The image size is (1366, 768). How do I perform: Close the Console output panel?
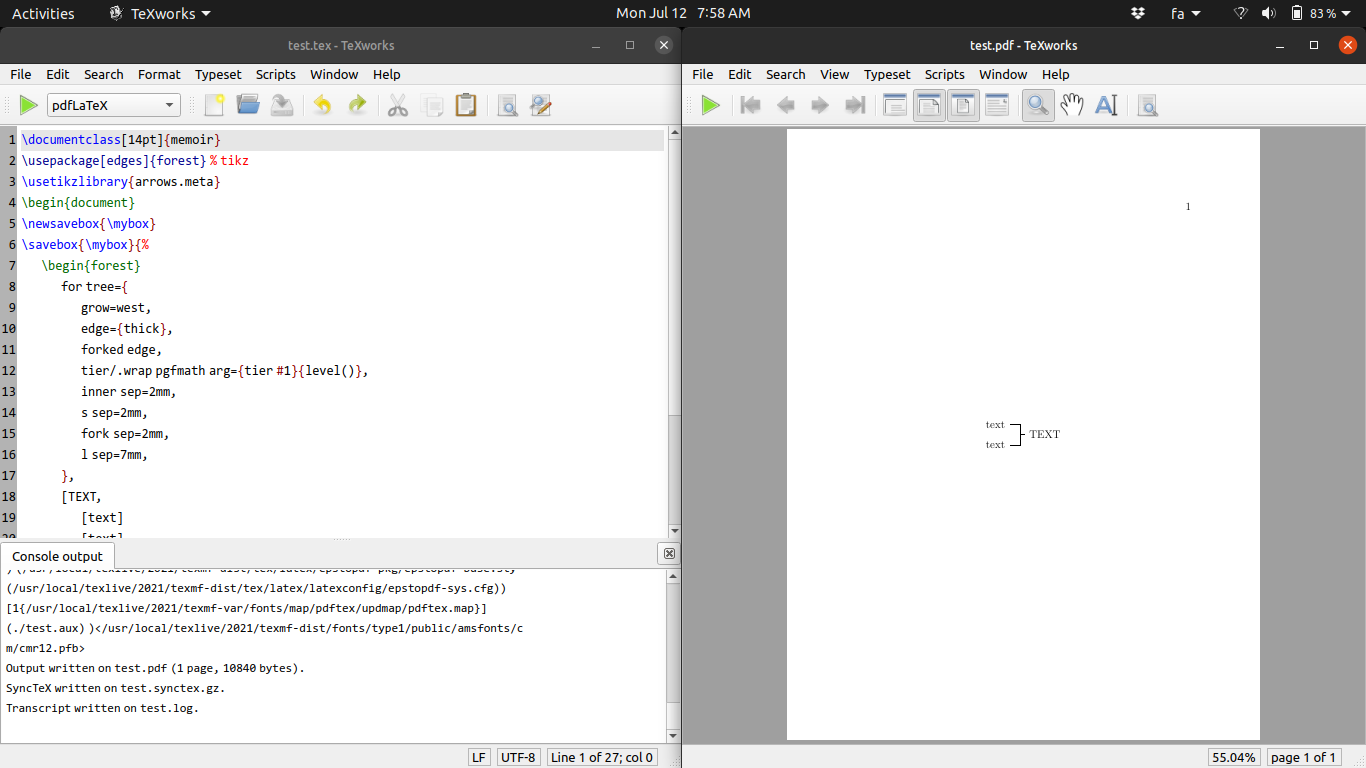(x=669, y=554)
